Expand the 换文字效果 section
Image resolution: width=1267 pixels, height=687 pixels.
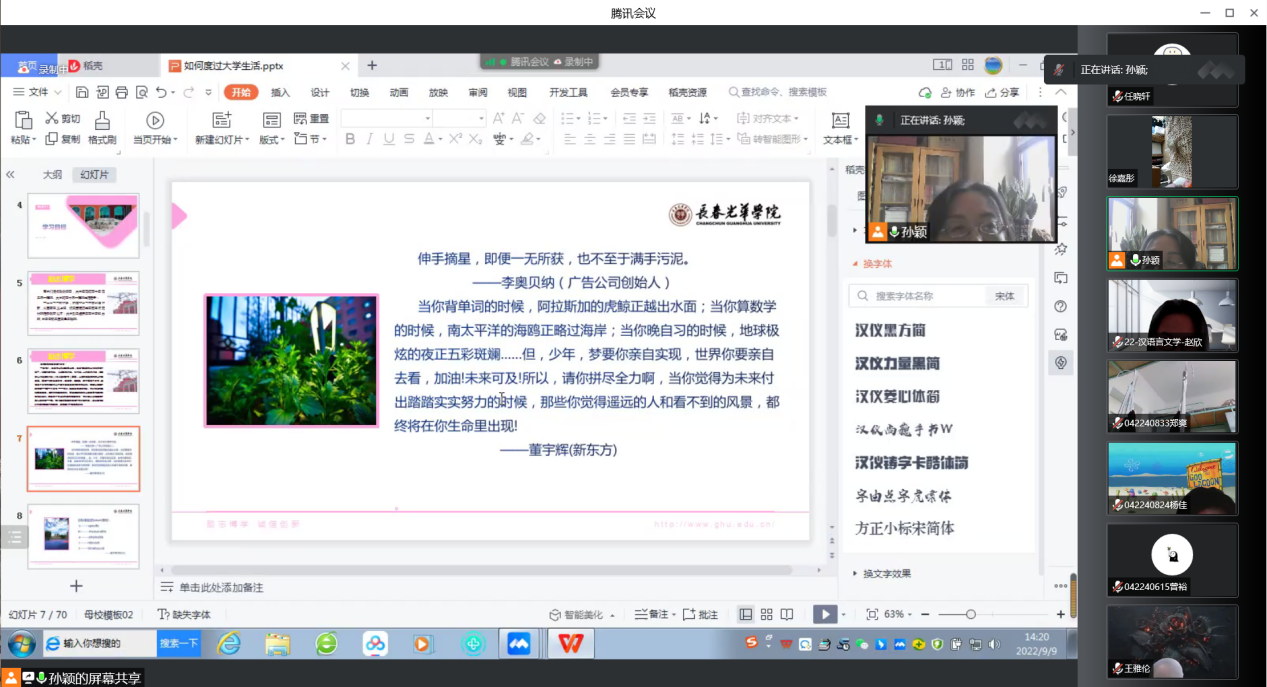point(881,573)
